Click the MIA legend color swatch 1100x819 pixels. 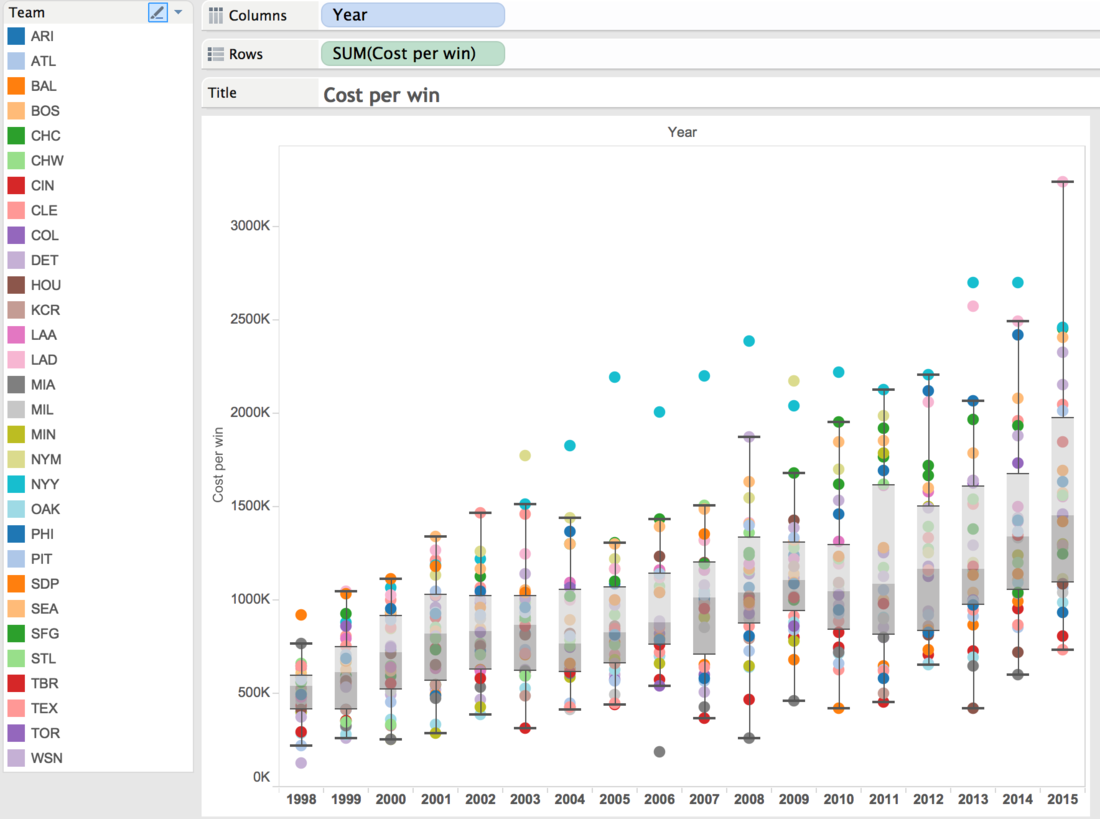[16, 385]
